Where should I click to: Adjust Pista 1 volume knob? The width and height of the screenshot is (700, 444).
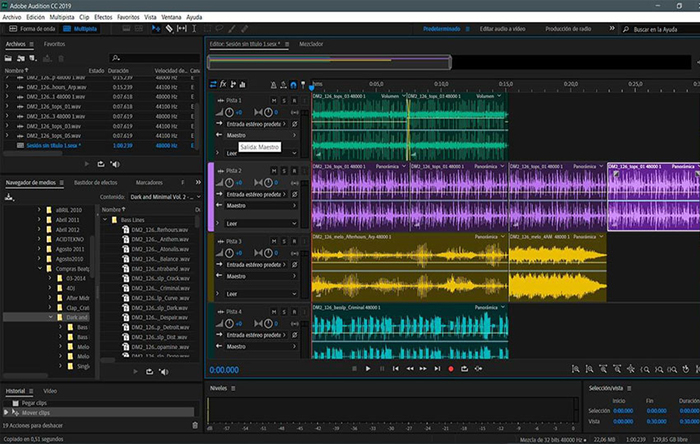[x=229, y=112]
